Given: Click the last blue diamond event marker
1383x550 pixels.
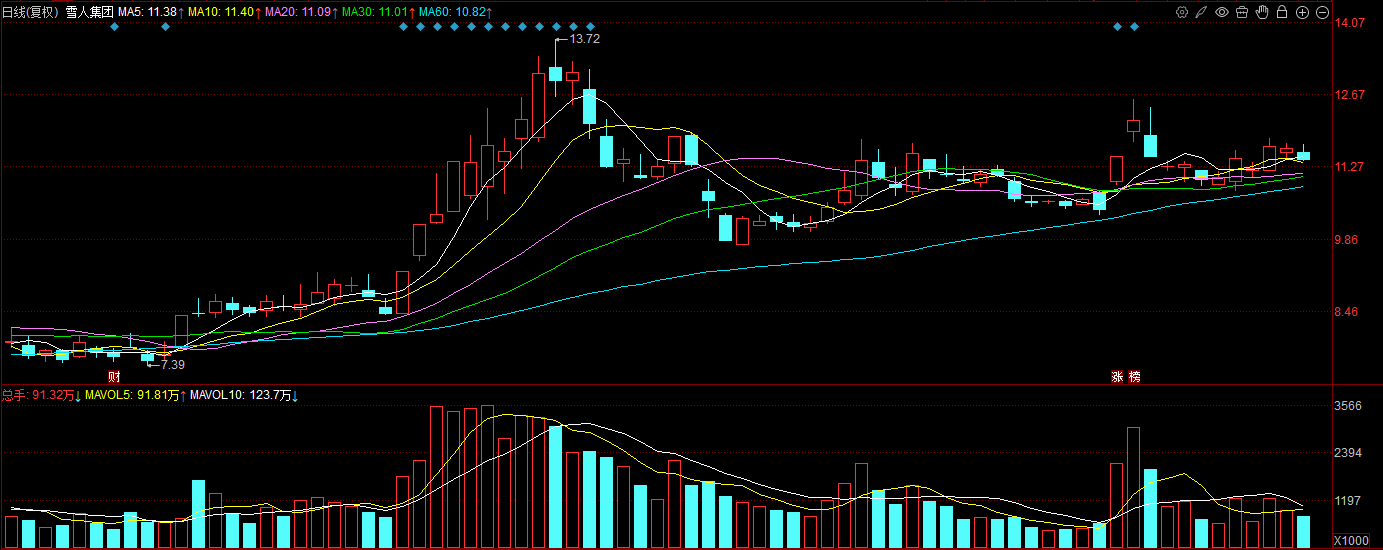Looking at the screenshot, I should (1134, 27).
